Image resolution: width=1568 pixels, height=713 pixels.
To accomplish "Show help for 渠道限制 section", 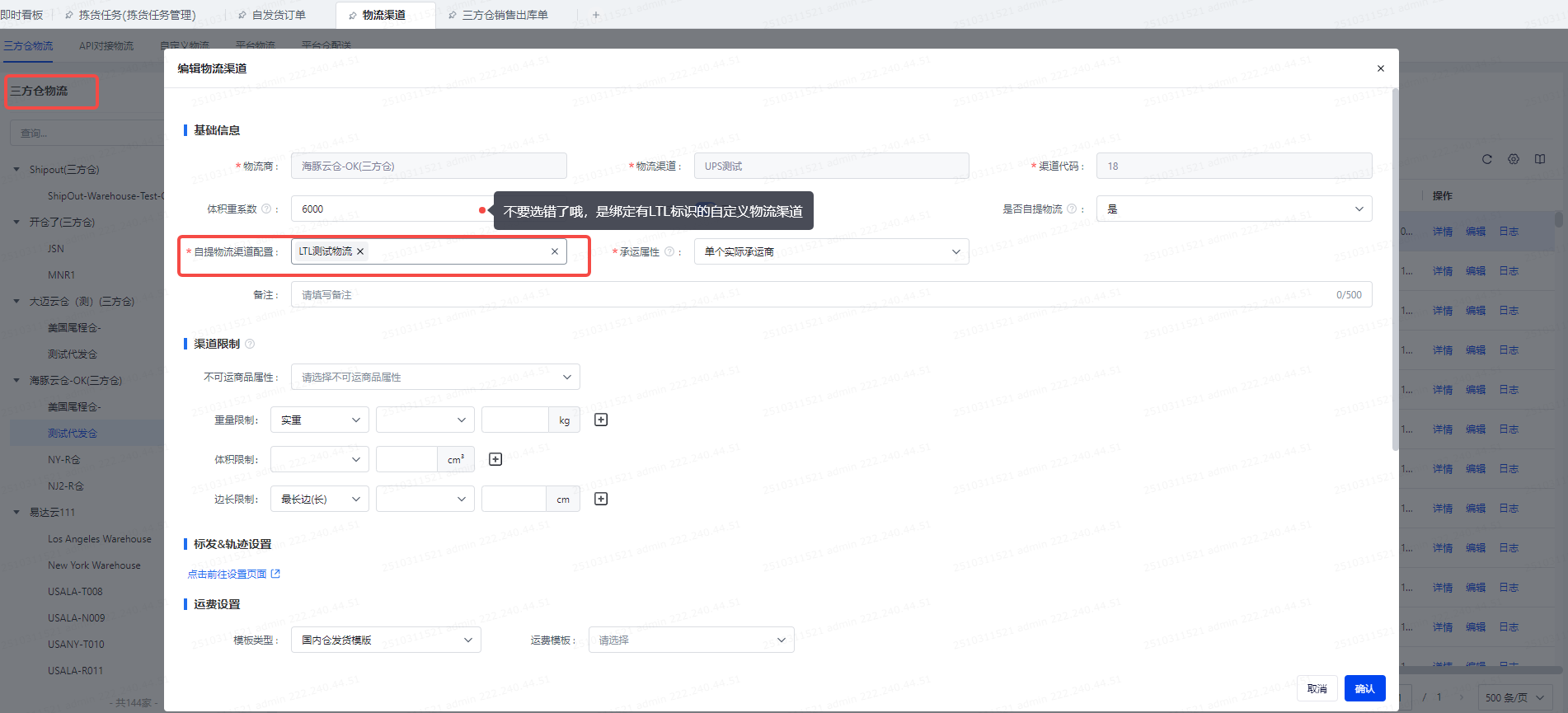I will pos(250,344).
